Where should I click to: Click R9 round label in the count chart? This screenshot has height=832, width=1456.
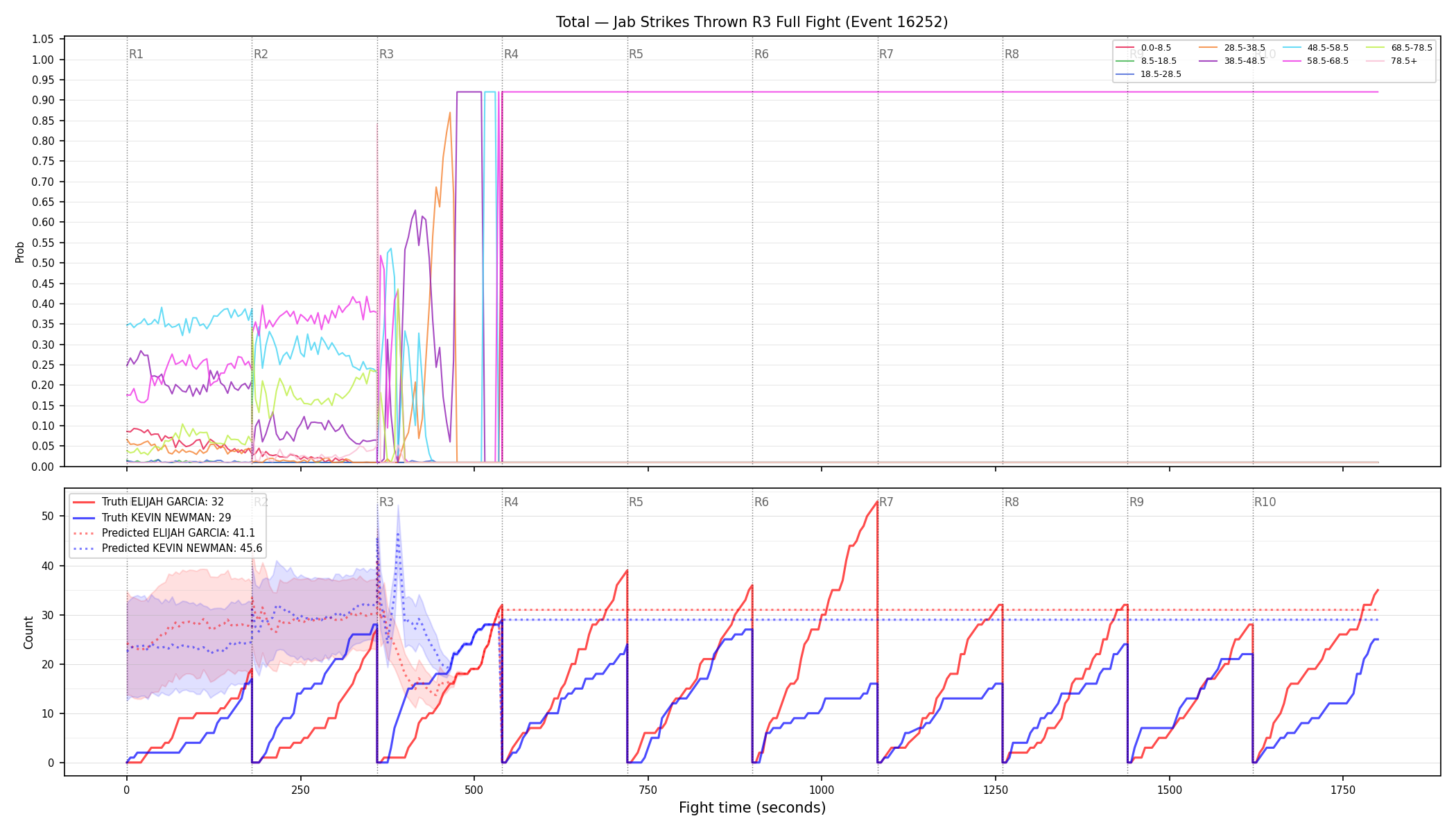click(1136, 502)
